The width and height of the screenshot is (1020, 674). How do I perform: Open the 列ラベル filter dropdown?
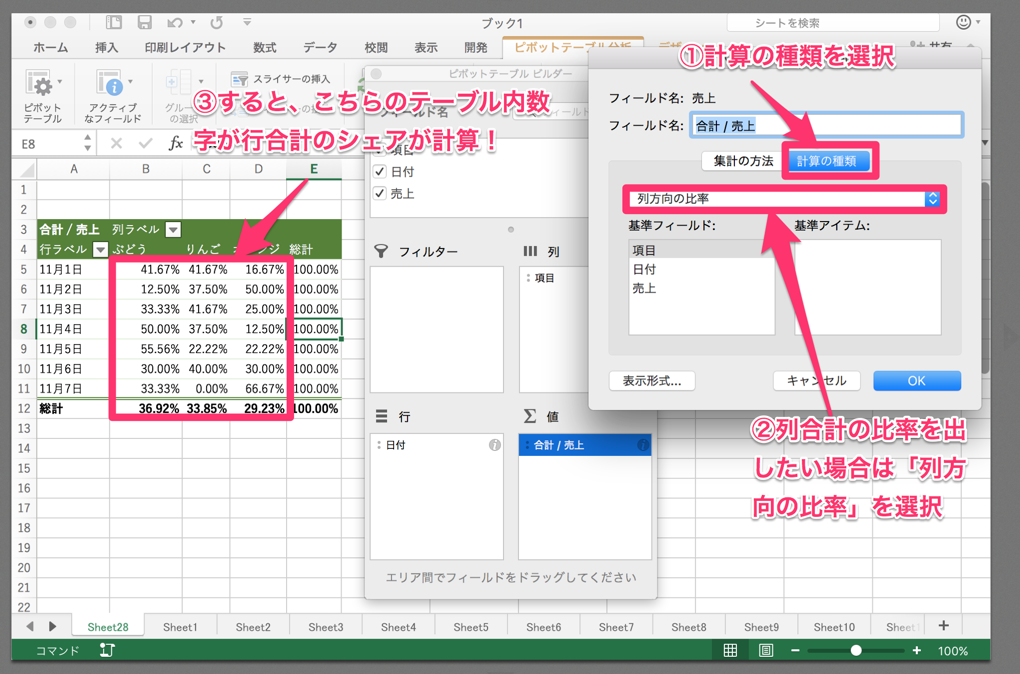173,230
